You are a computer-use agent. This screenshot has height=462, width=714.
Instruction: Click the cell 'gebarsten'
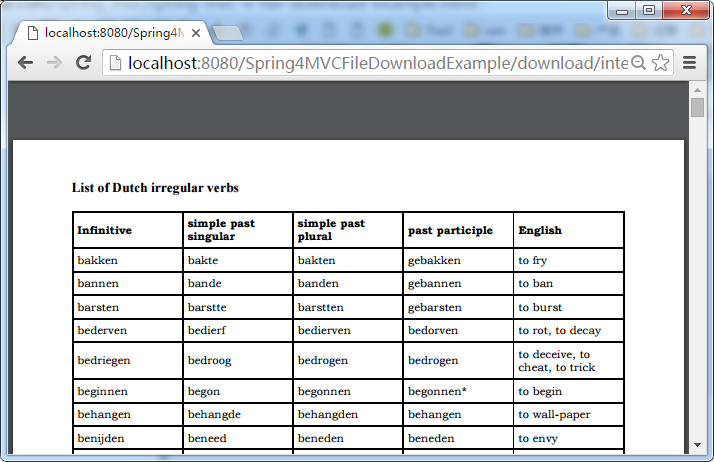pos(458,307)
